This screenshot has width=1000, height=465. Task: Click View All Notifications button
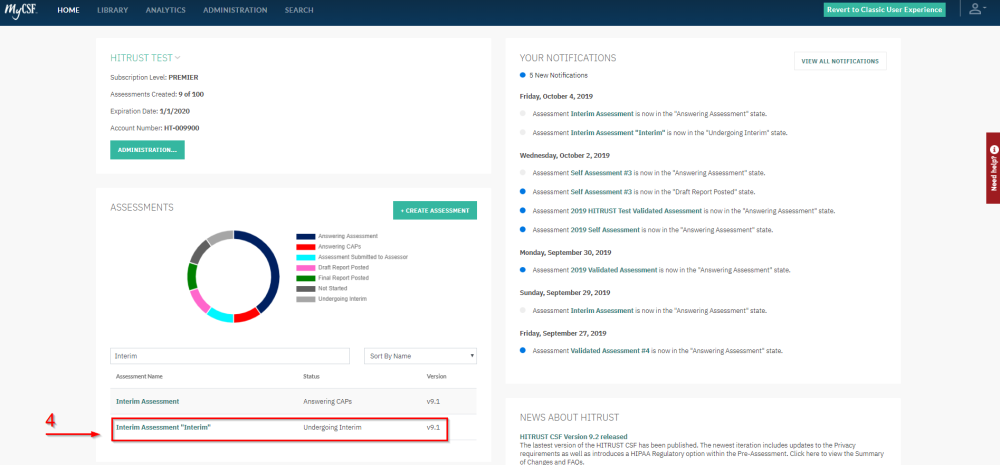840,61
